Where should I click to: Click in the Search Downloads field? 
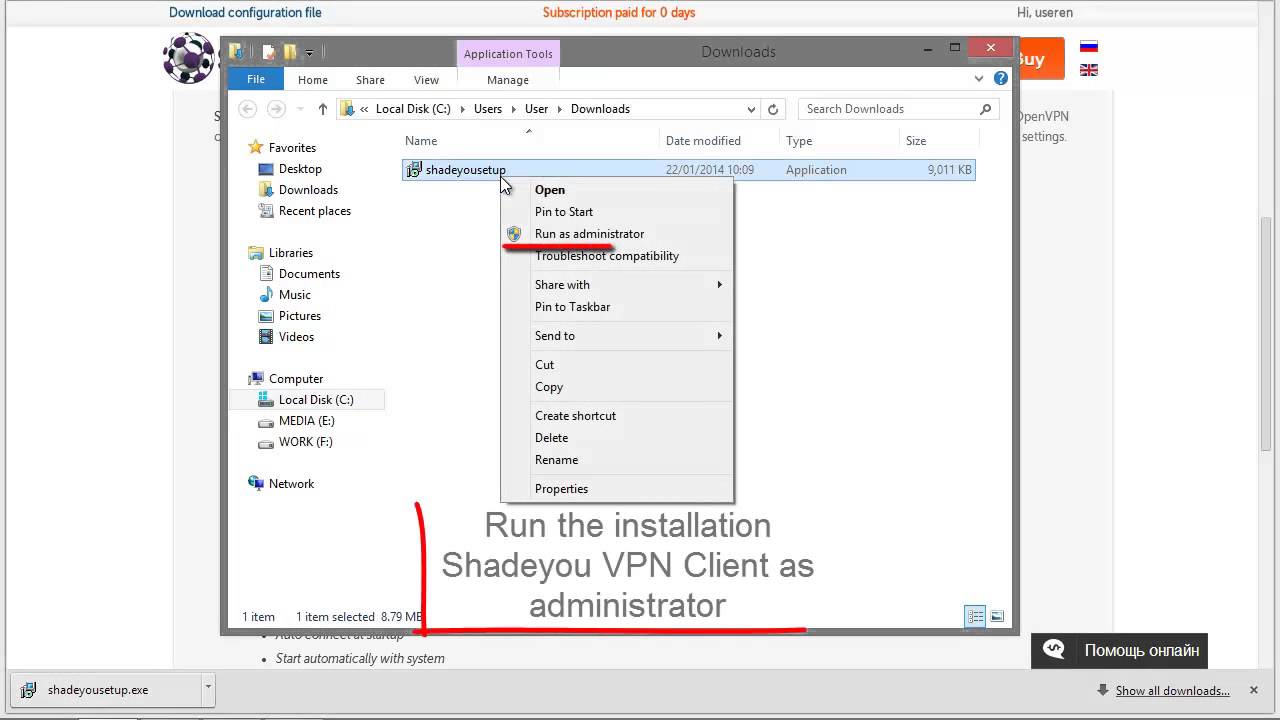point(899,109)
